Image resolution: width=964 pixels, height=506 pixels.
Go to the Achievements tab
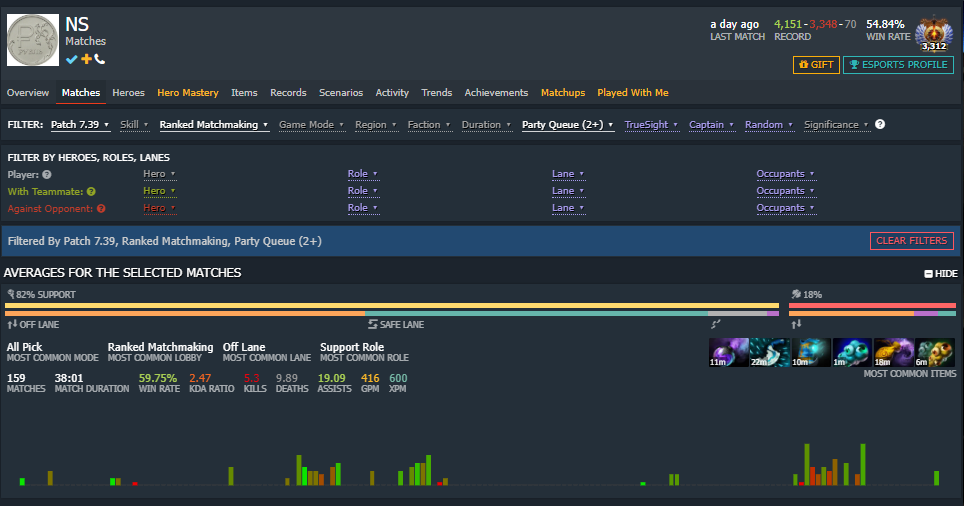coord(496,93)
